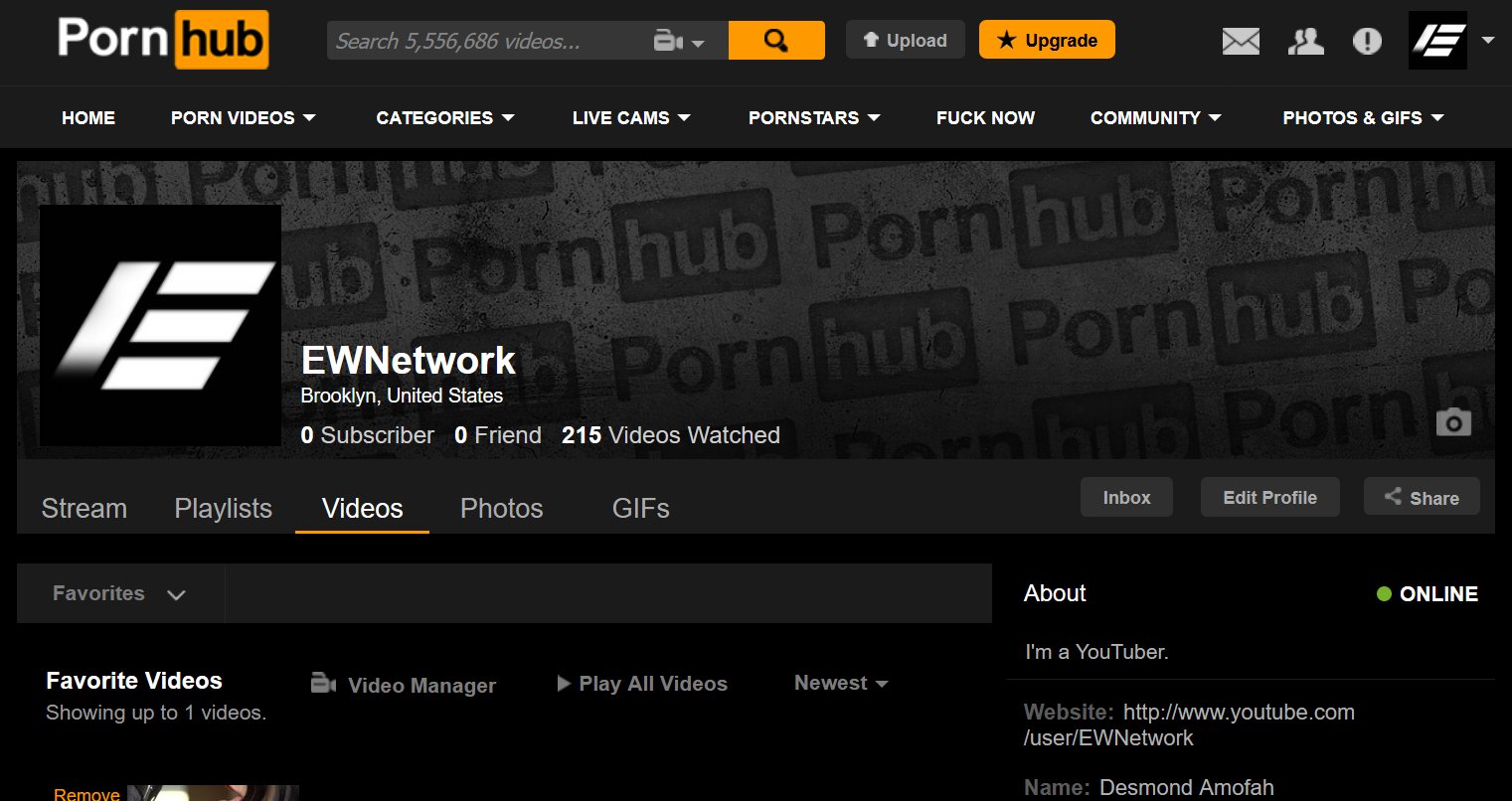The width and height of the screenshot is (1512, 801).
Task: Click inside the video search field
Action: [x=487, y=41]
